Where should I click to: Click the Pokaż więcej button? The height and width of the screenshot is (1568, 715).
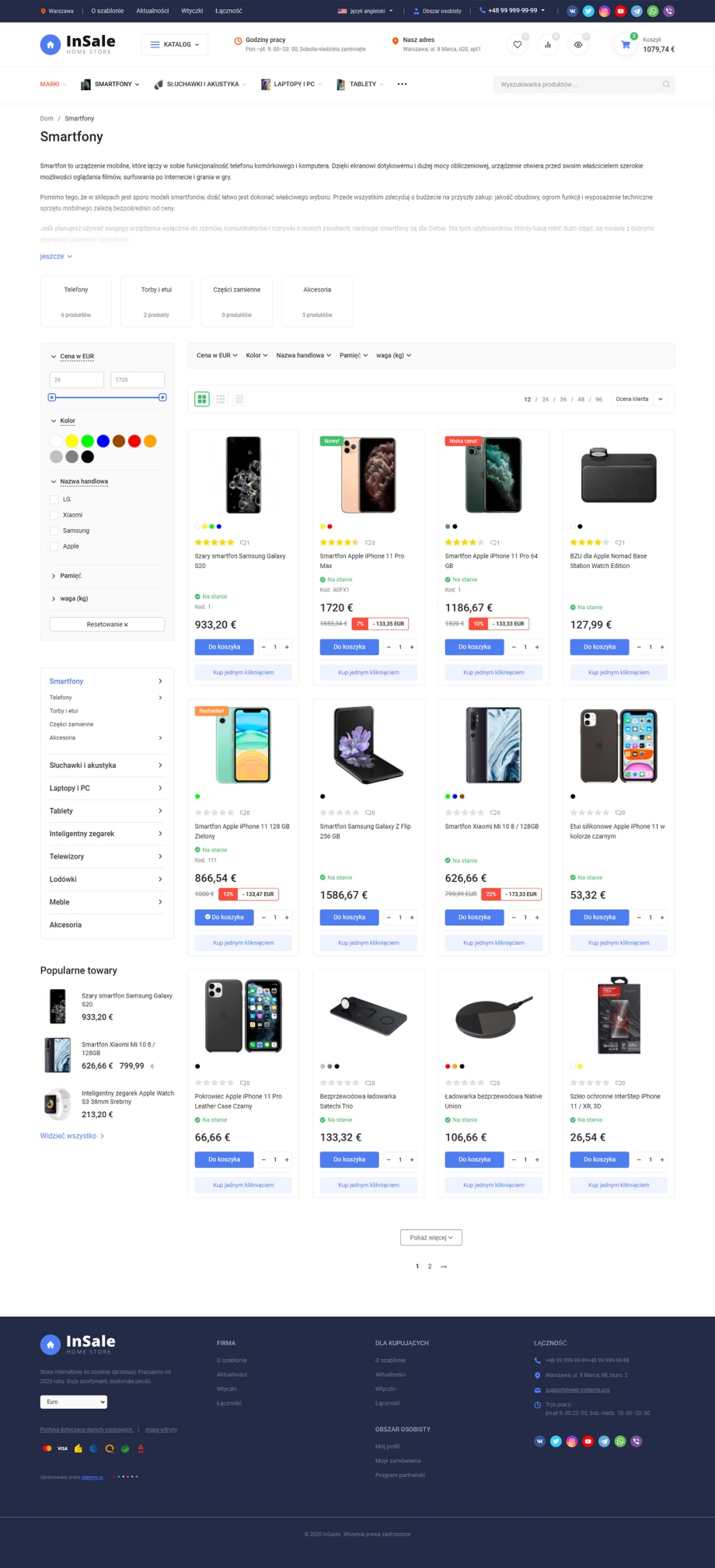point(431,1238)
